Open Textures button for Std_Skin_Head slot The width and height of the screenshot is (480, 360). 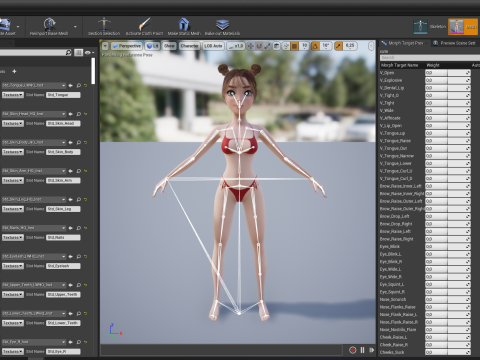point(13,123)
